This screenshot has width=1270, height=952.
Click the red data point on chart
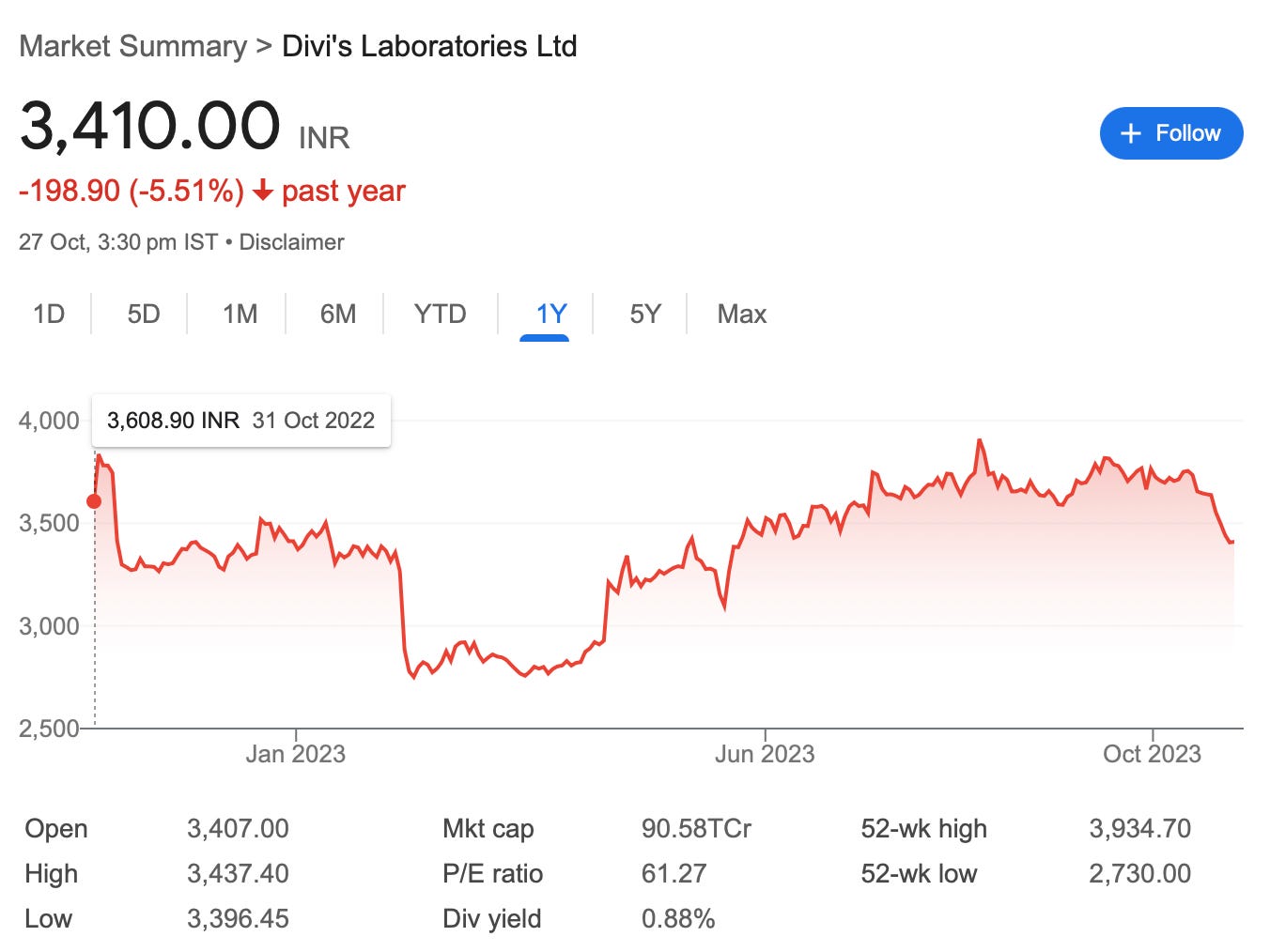tap(94, 501)
